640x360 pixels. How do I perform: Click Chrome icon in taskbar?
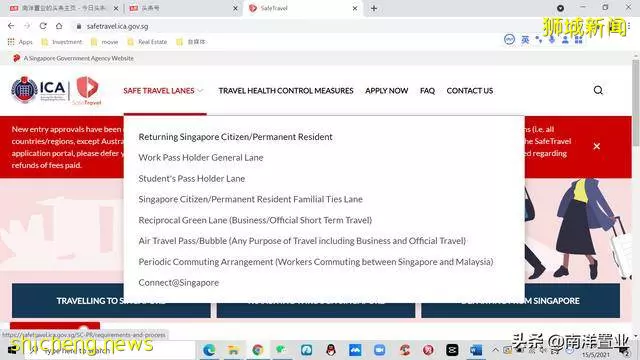click(258, 350)
